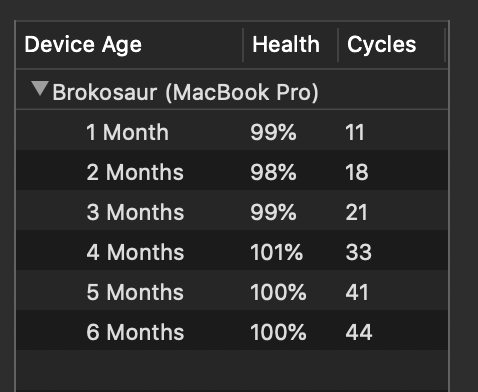The height and width of the screenshot is (392, 478).
Task: Click the 41 cycles value
Action: tap(357, 292)
